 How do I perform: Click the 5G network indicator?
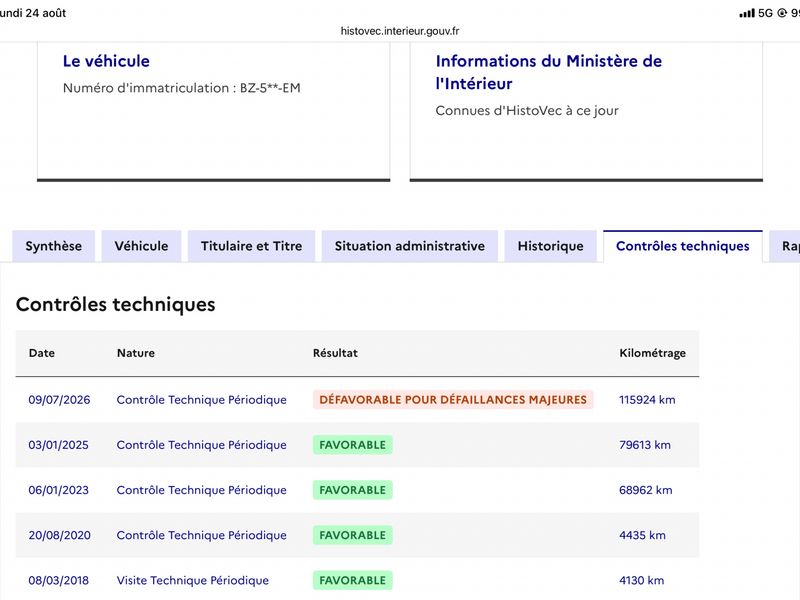765,13
